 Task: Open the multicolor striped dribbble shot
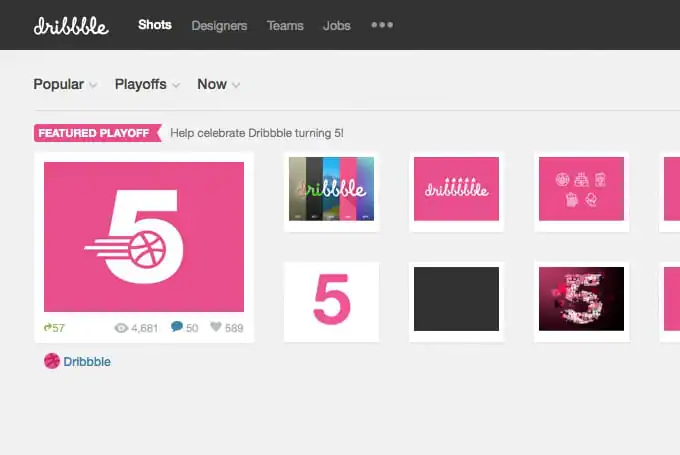(331, 189)
